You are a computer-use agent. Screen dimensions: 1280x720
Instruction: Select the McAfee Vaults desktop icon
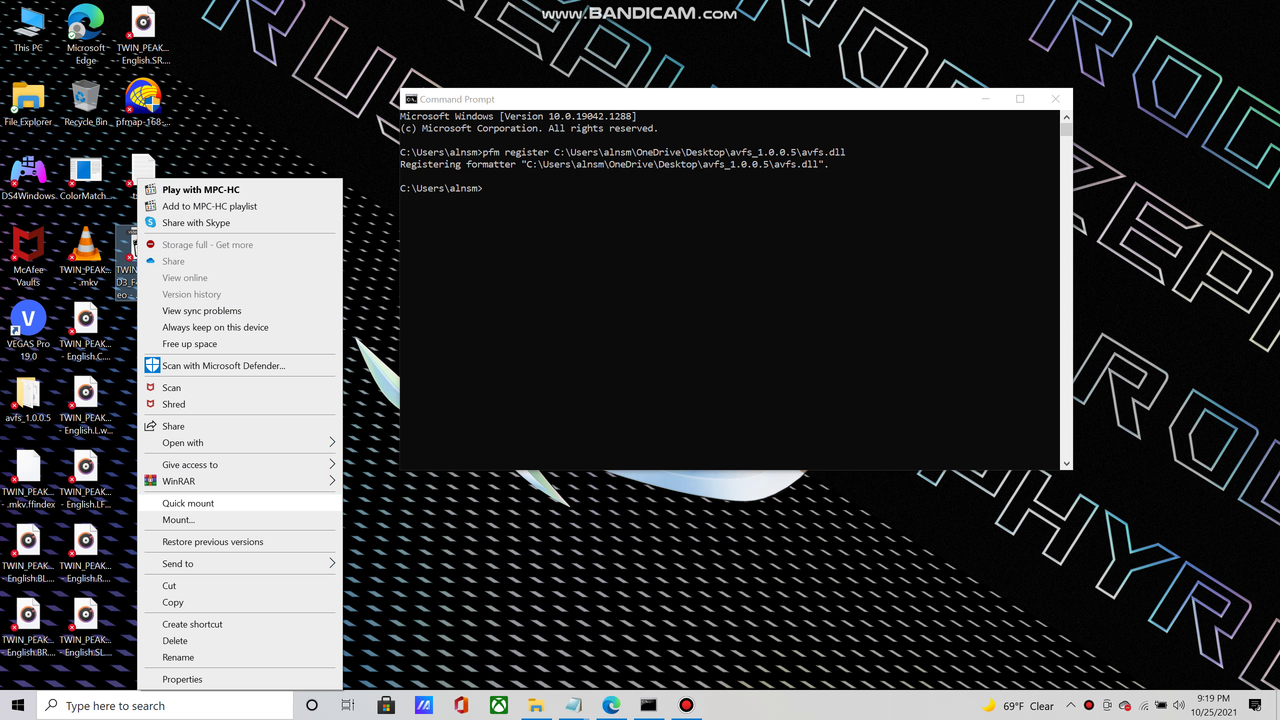[28, 257]
